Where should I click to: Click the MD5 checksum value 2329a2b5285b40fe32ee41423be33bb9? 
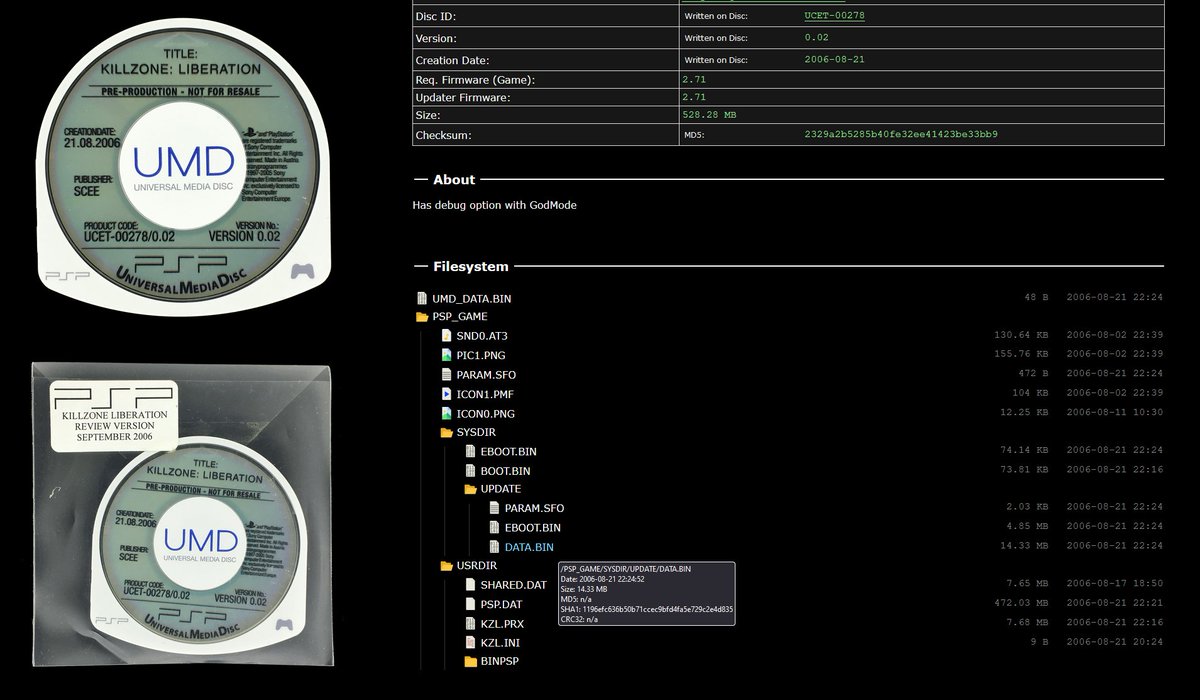(901, 134)
